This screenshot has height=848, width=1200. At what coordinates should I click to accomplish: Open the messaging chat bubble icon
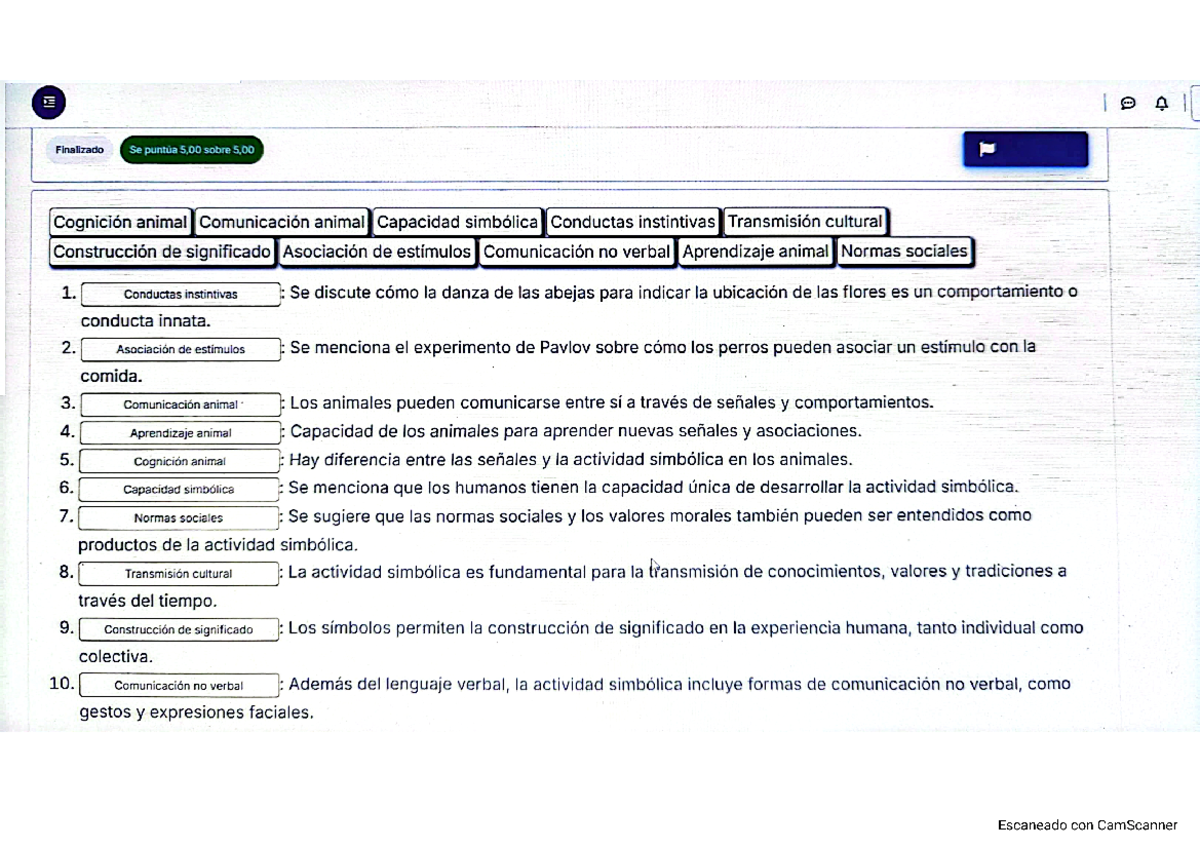(x=1128, y=102)
